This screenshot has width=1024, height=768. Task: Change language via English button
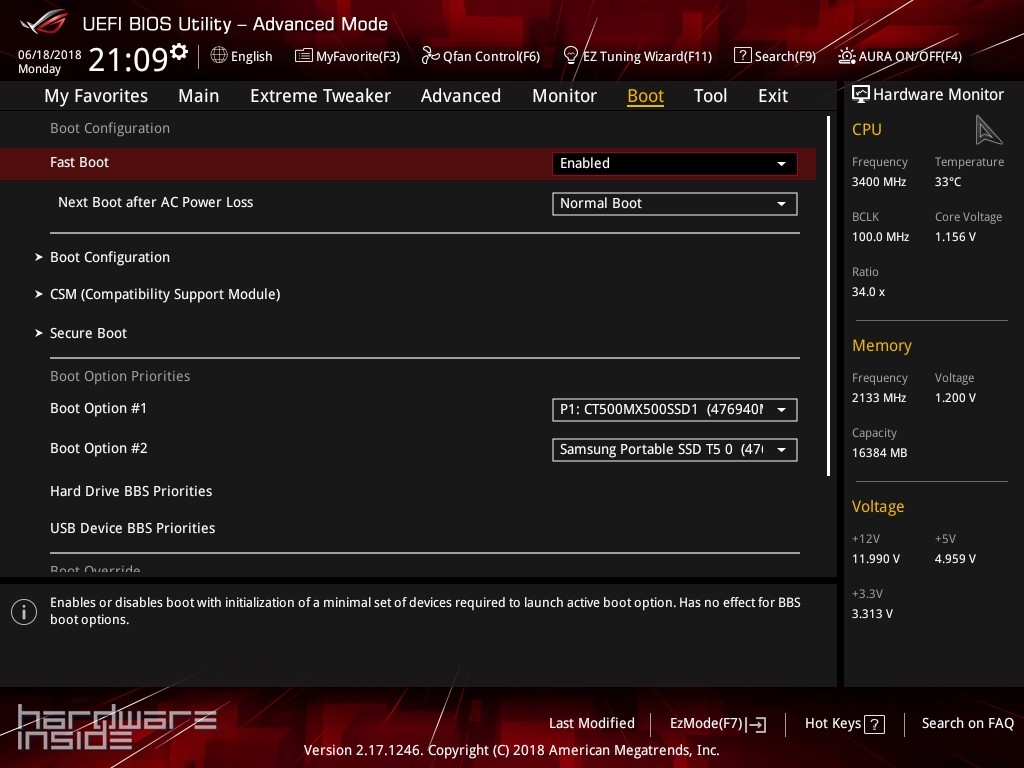(251, 56)
